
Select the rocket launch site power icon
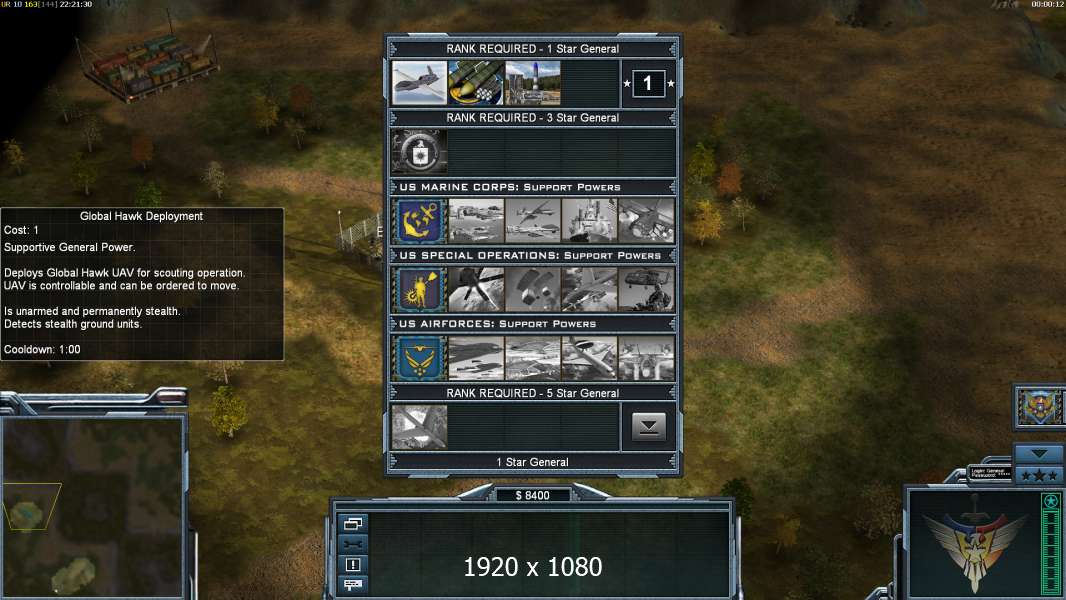[533, 83]
